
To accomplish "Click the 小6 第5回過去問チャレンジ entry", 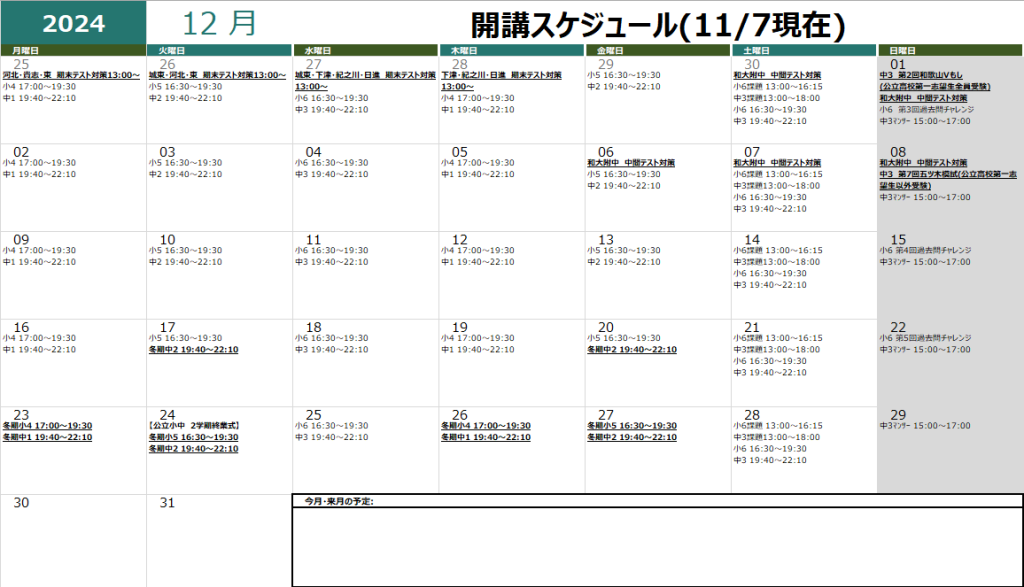I will tap(925, 338).
